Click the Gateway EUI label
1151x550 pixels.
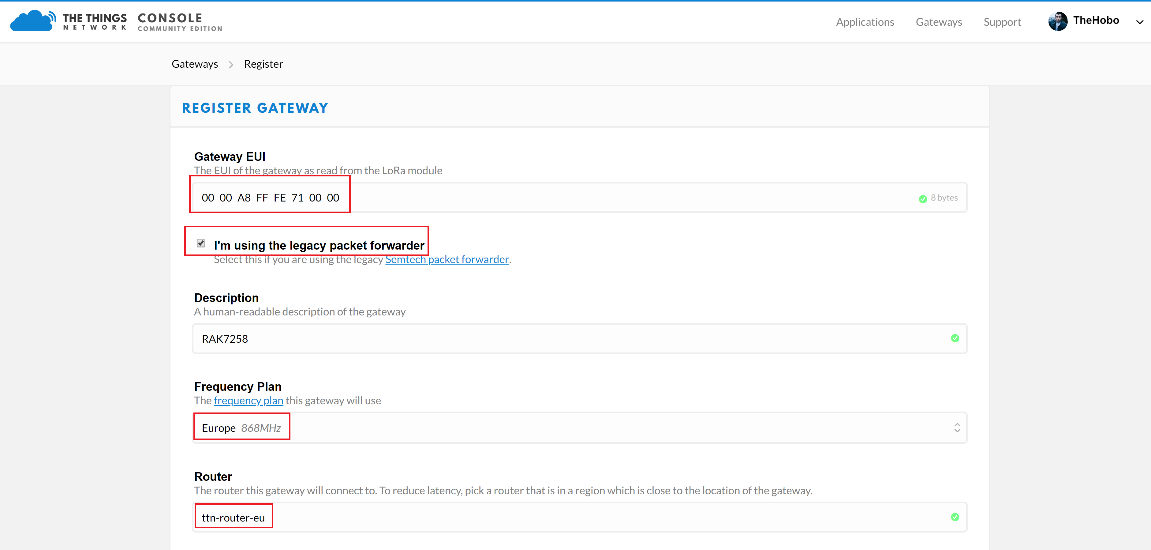coord(230,156)
